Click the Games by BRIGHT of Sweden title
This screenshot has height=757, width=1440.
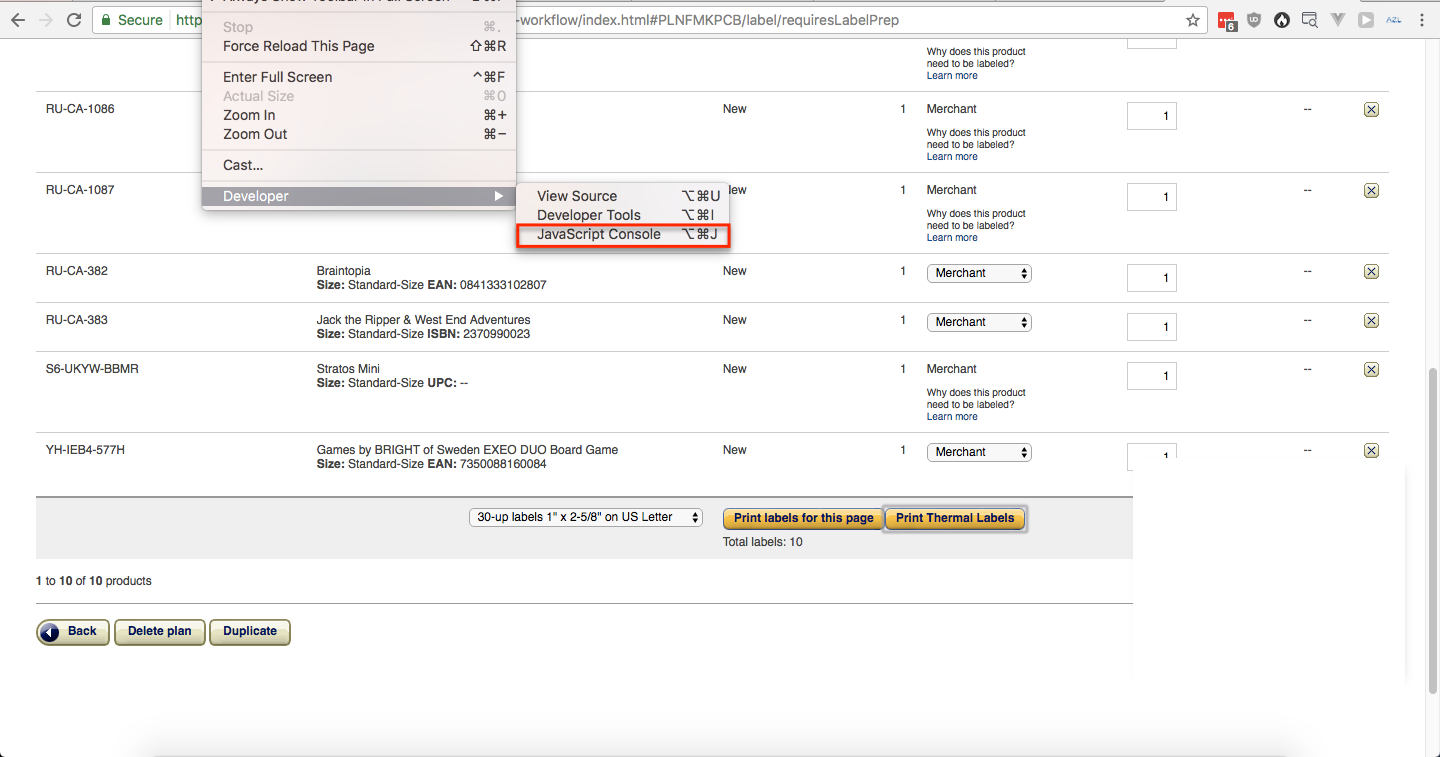click(x=467, y=450)
